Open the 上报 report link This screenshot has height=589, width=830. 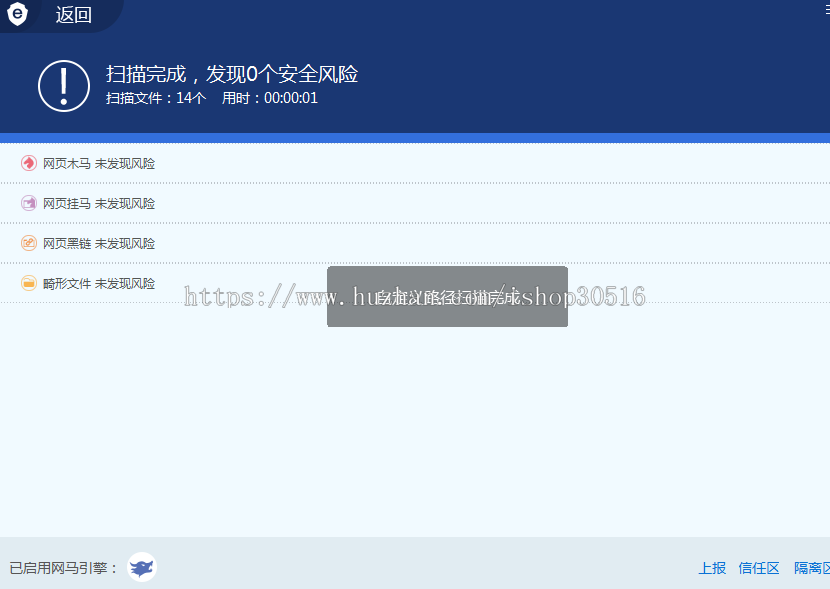tap(711, 567)
